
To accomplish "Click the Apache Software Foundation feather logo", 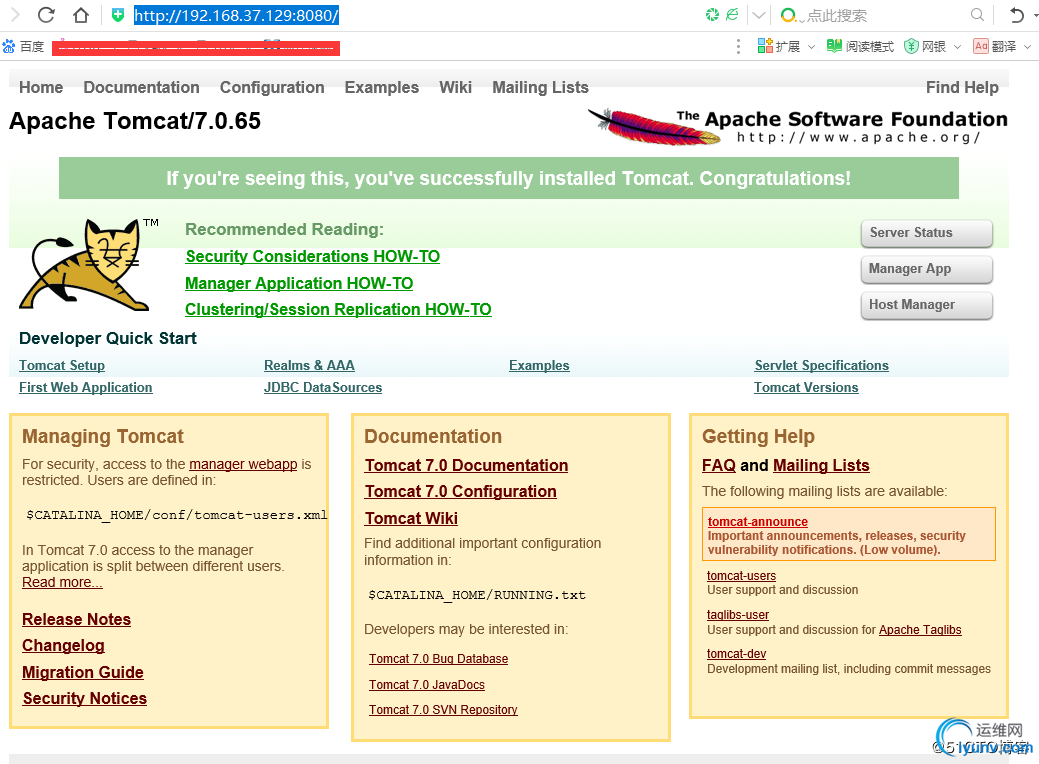I will click(798, 126).
